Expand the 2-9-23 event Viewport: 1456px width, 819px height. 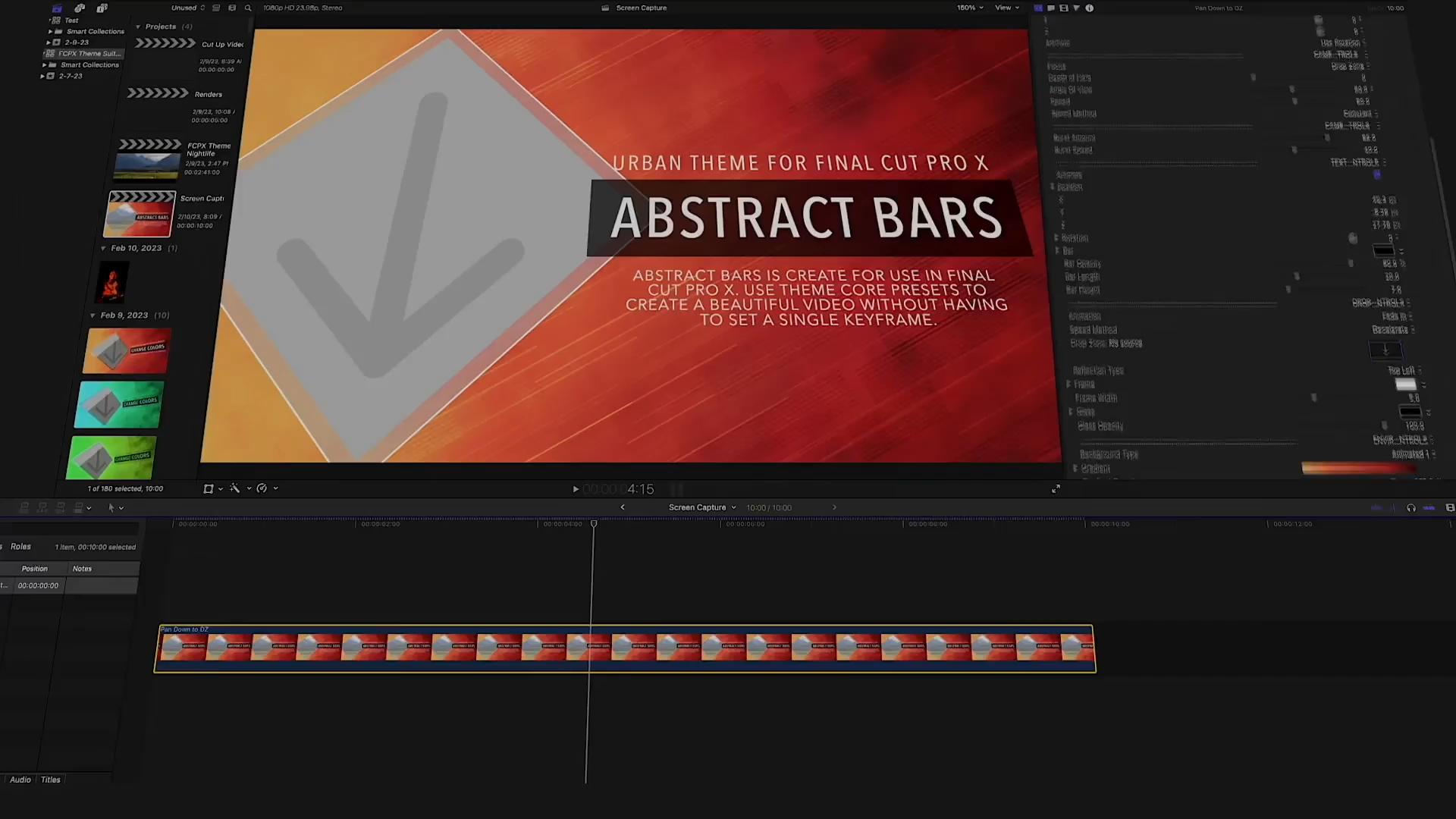tap(49, 42)
